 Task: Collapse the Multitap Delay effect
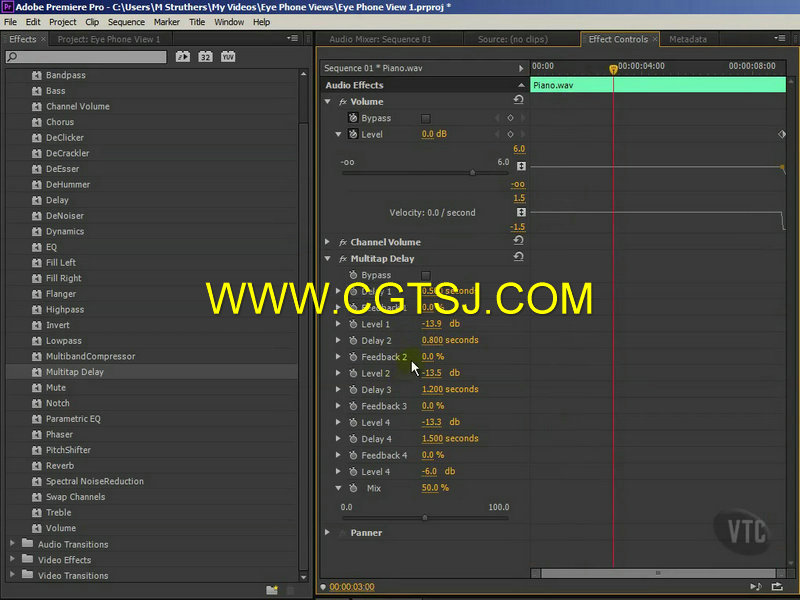point(328,259)
